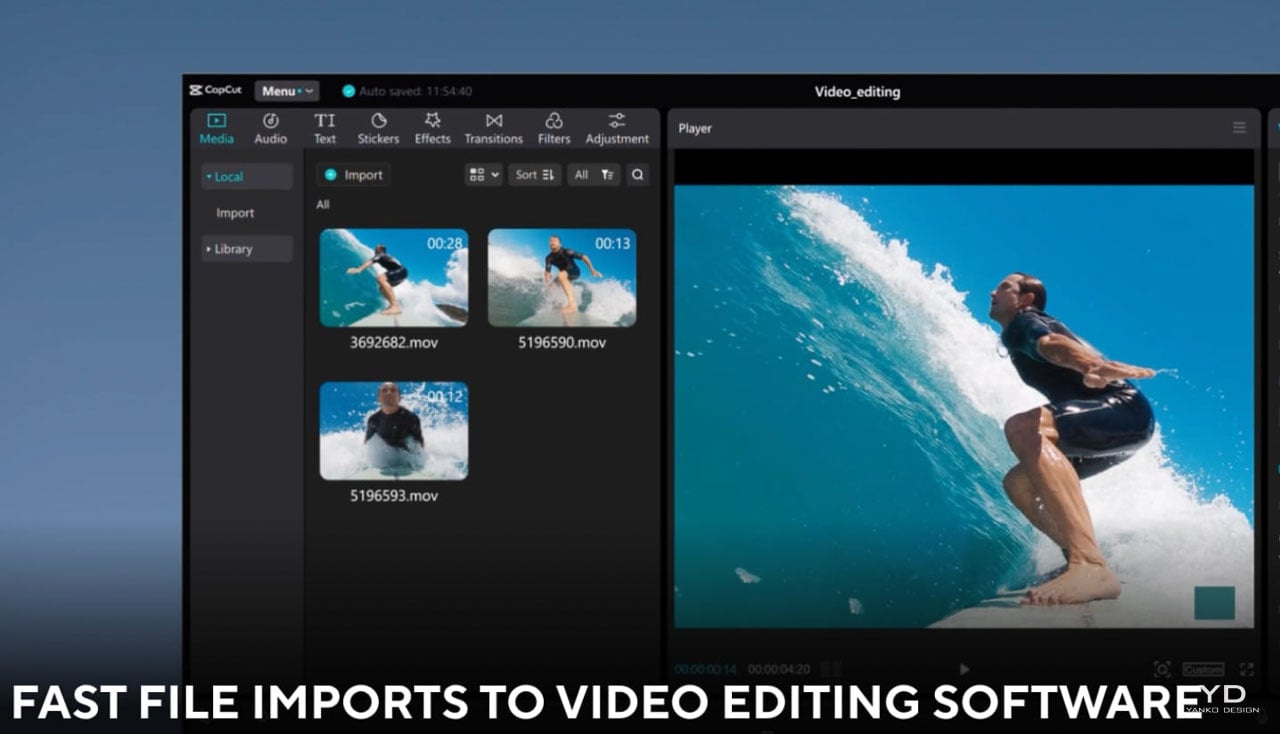The image size is (1280, 734).
Task: Open the Stickers panel
Action: click(x=378, y=129)
